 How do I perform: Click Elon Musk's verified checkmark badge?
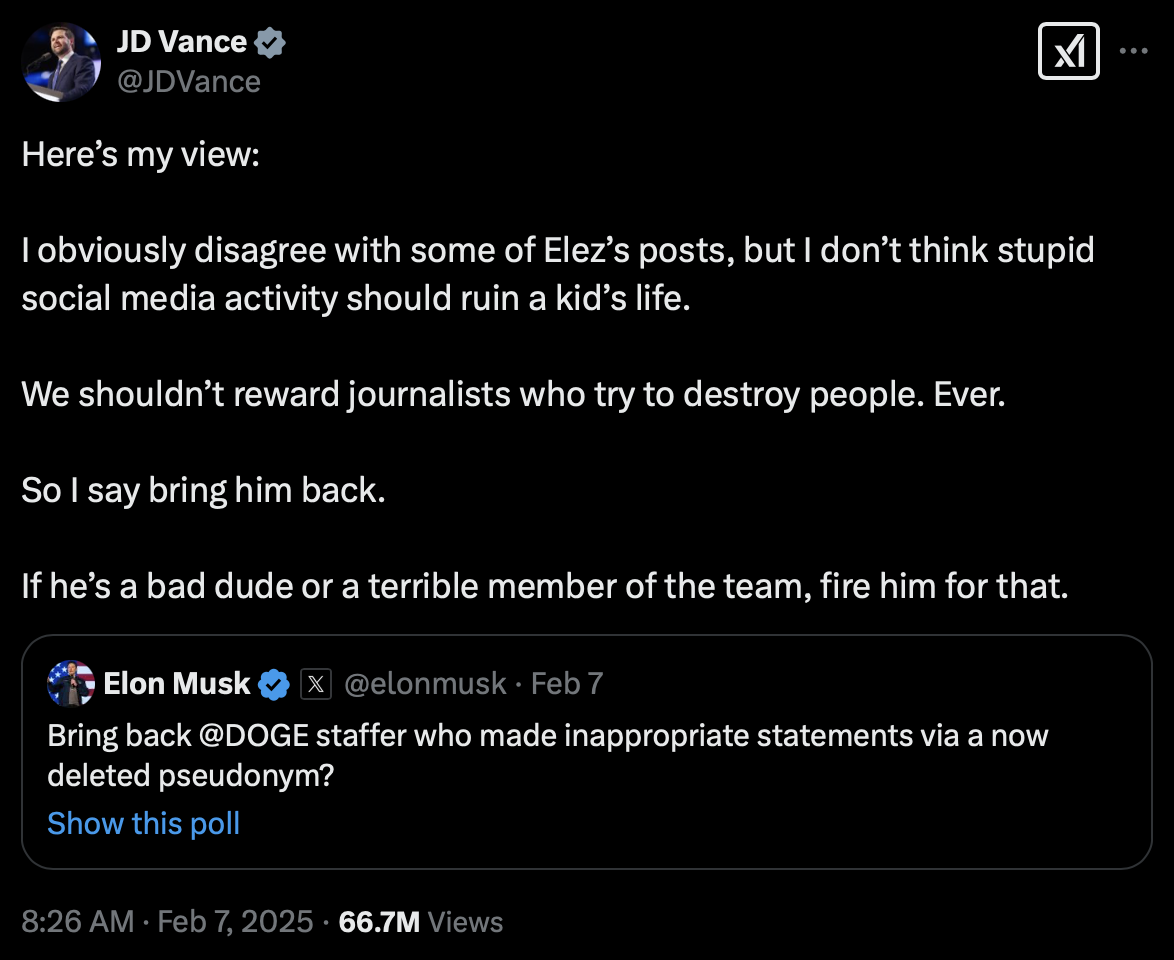point(275,684)
